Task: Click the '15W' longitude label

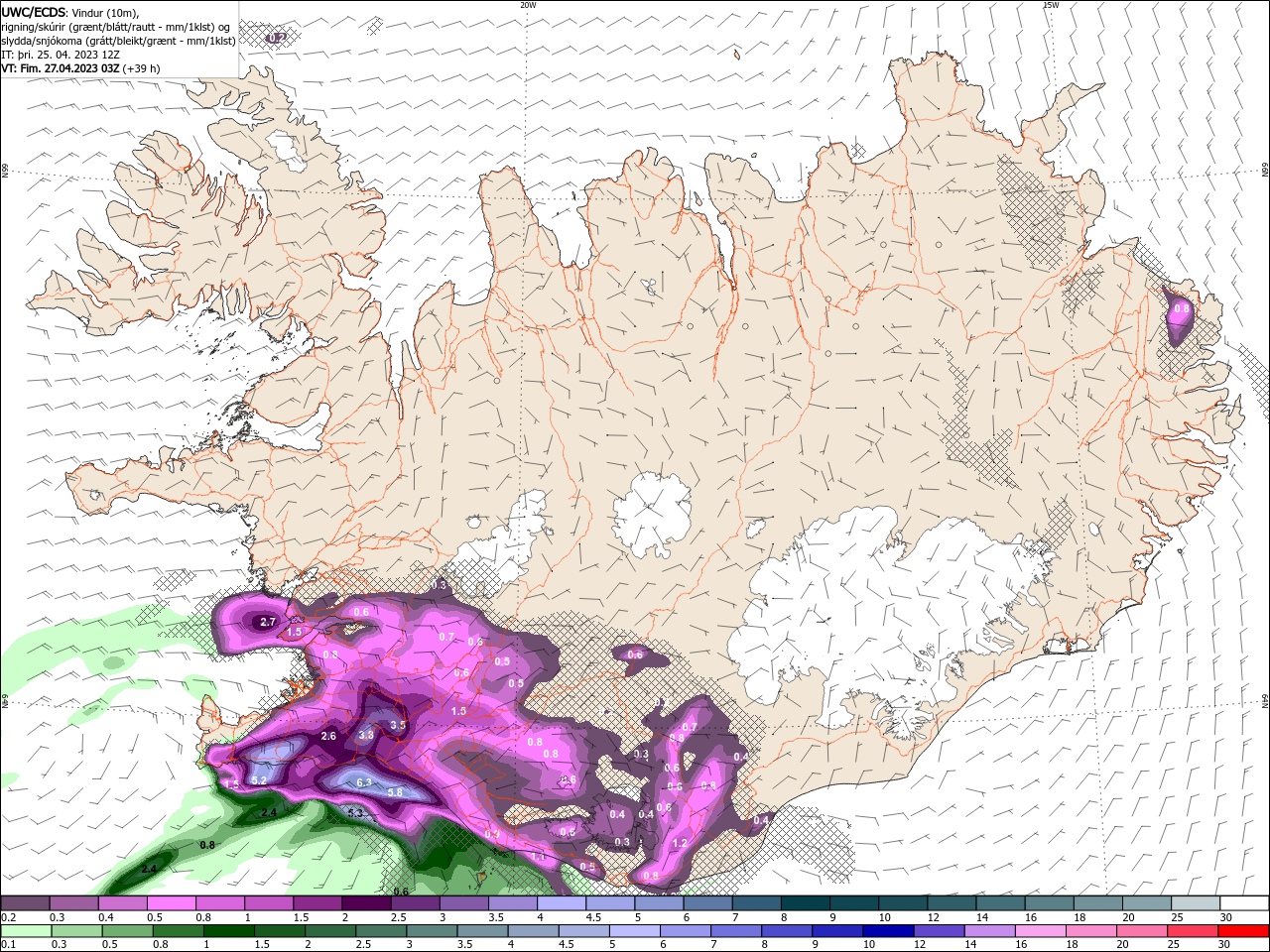Action: point(1051,5)
